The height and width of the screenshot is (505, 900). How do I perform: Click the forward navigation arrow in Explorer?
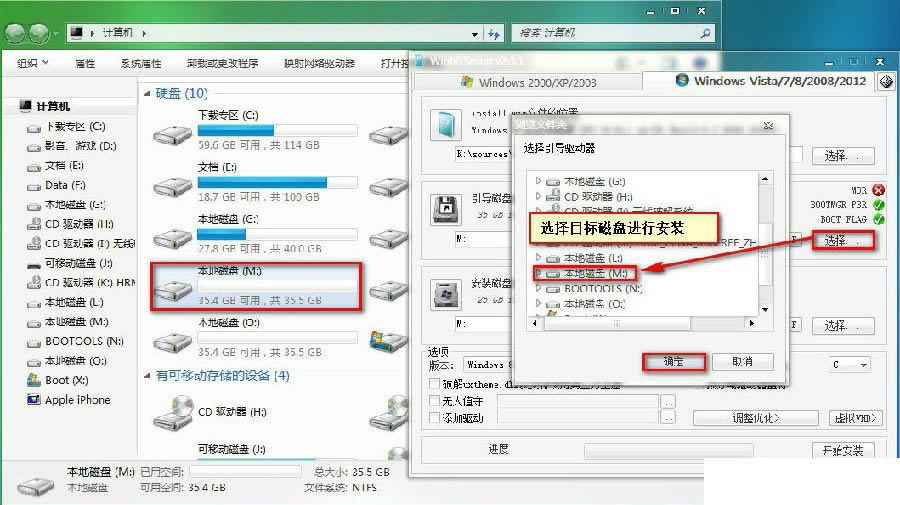click(39, 33)
